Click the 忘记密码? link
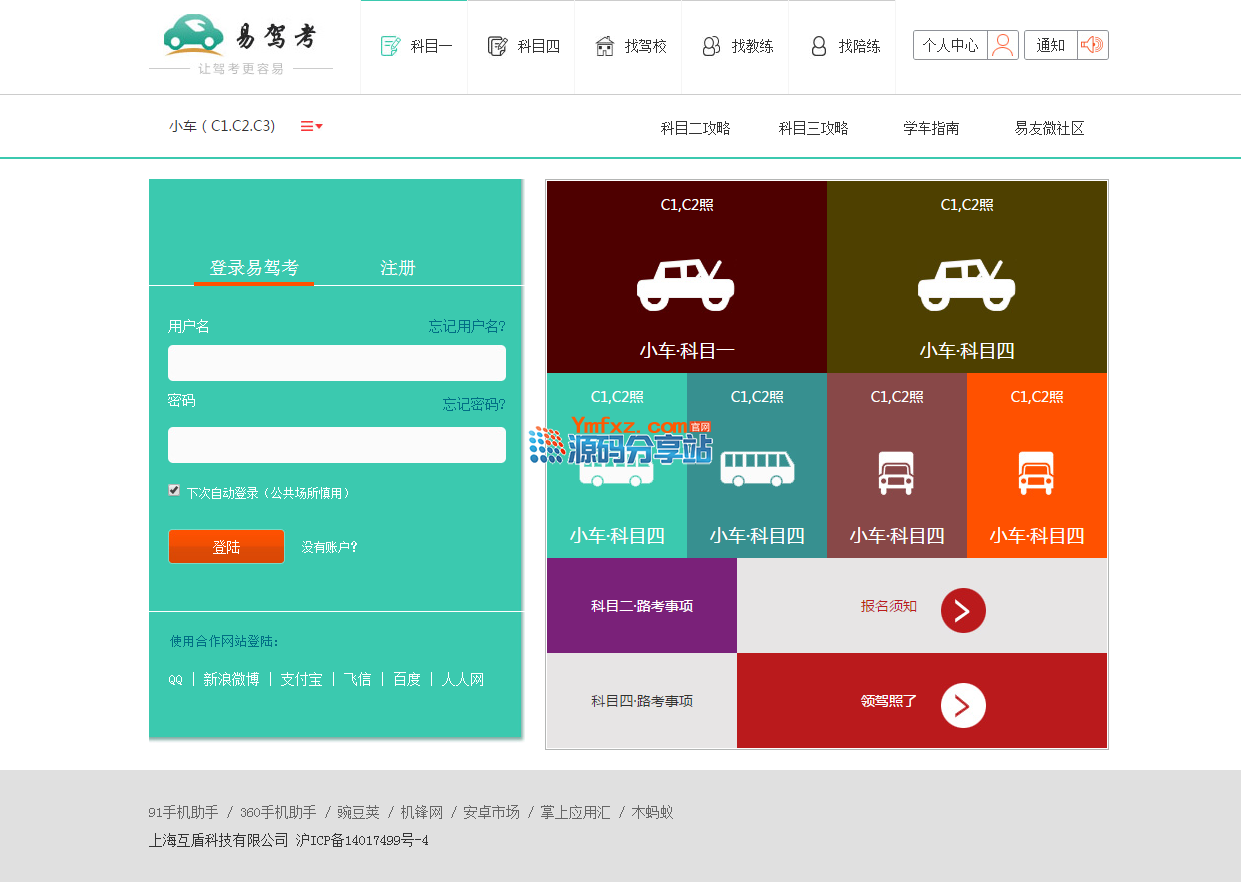This screenshot has height=882, width=1241. click(474, 404)
